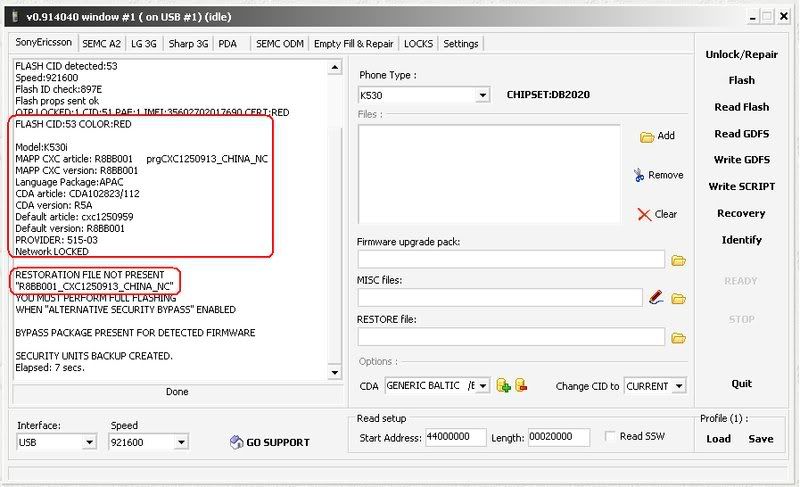800x487 pixels.
Task: Select the SEMC ODM tab
Action: coord(280,44)
